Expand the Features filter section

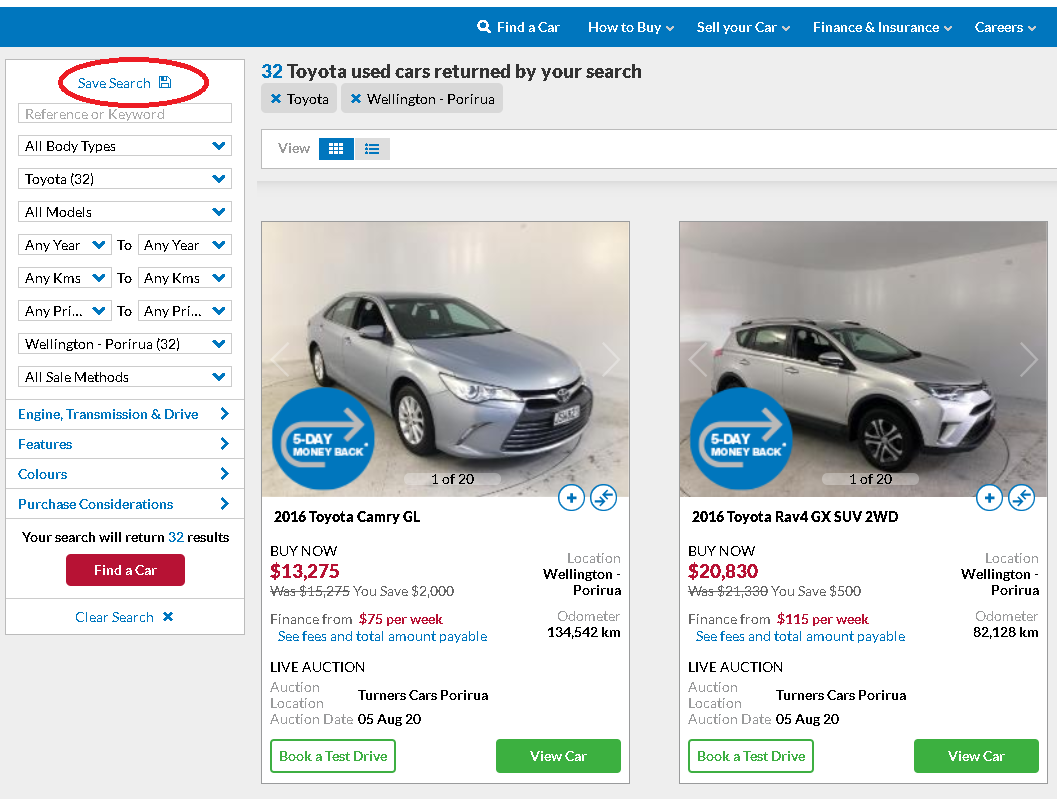(125, 444)
